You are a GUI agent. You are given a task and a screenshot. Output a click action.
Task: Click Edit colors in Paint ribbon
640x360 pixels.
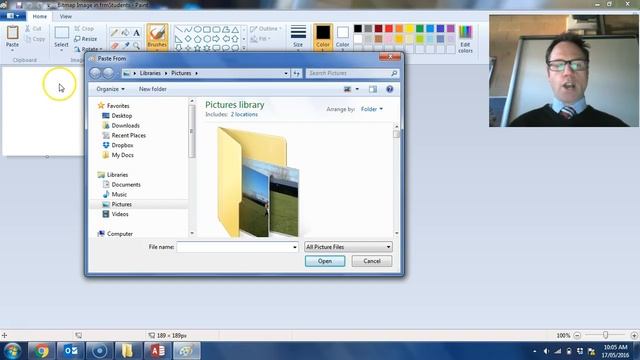click(465, 39)
